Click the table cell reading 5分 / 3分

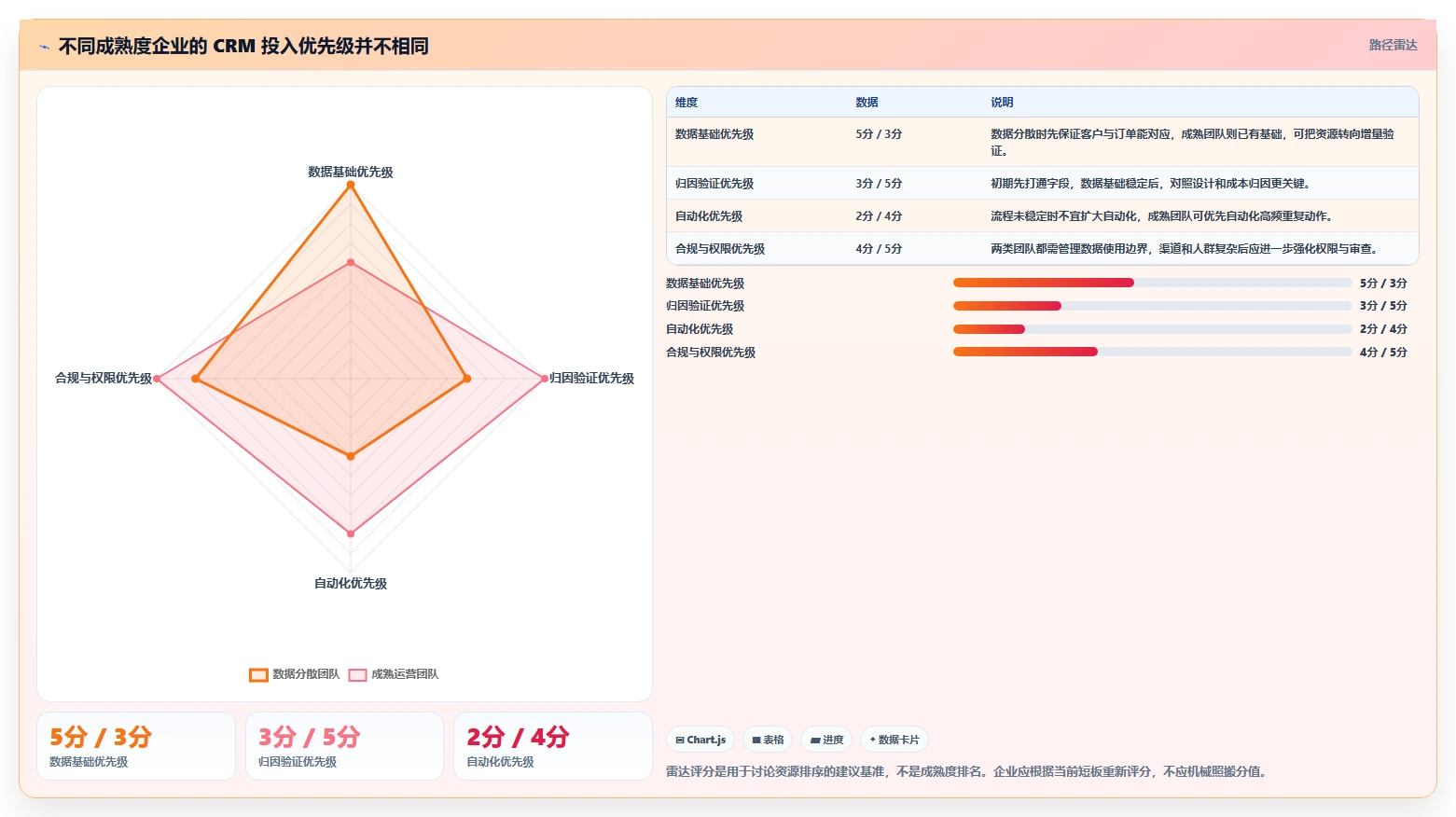coord(879,134)
